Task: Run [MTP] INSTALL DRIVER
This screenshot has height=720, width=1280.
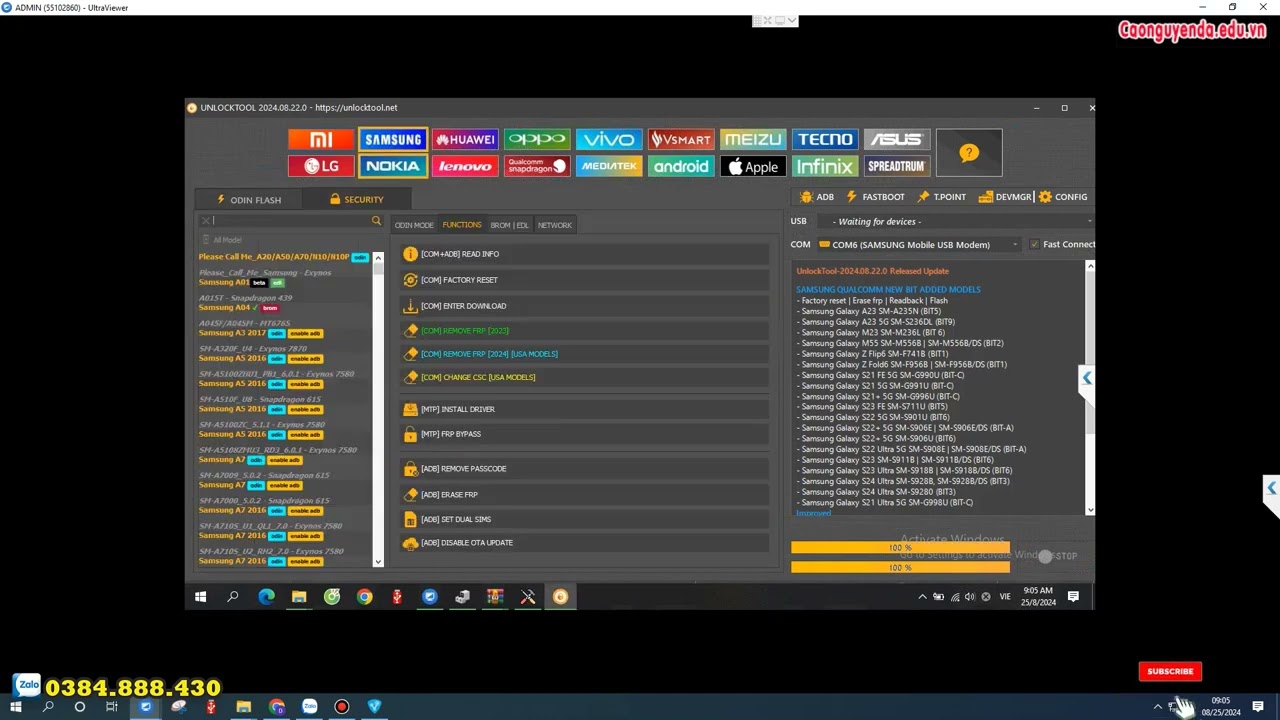Action: pos(585,409)
